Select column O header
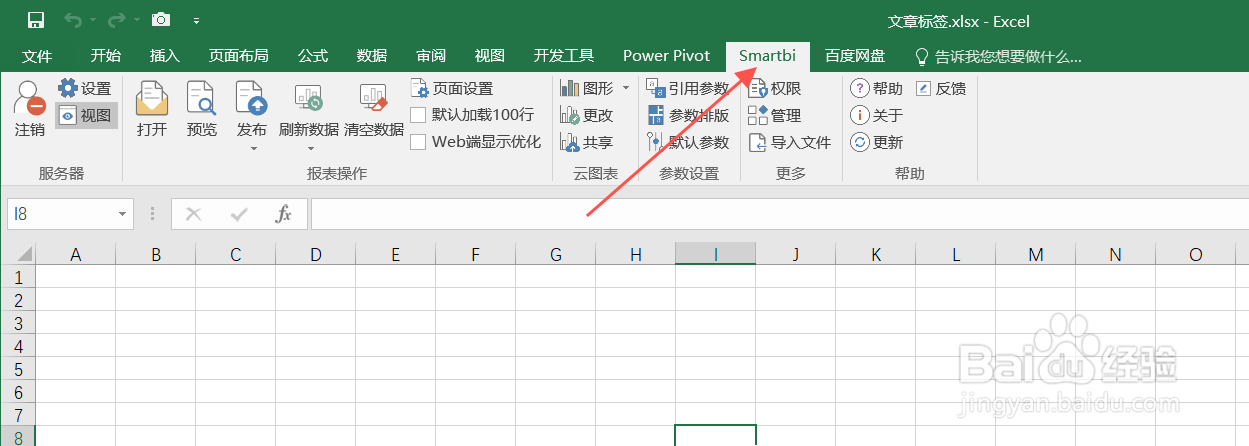 click(x=1196, y=255)
